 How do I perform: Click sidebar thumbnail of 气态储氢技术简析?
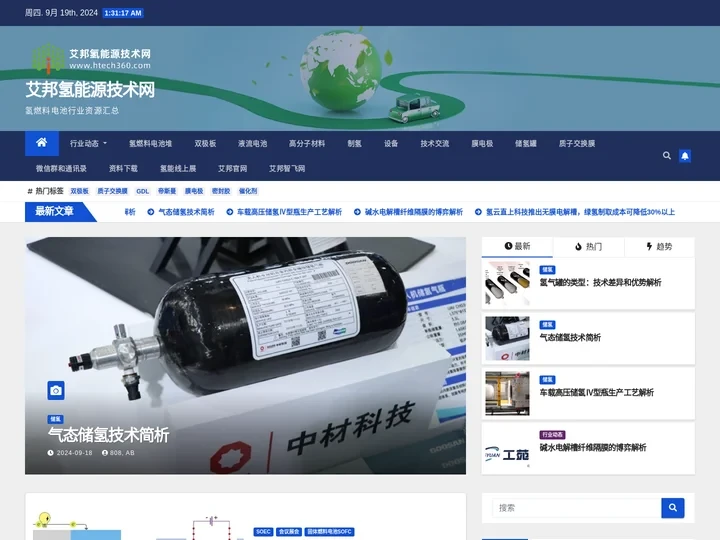click(x=507, y=338)
